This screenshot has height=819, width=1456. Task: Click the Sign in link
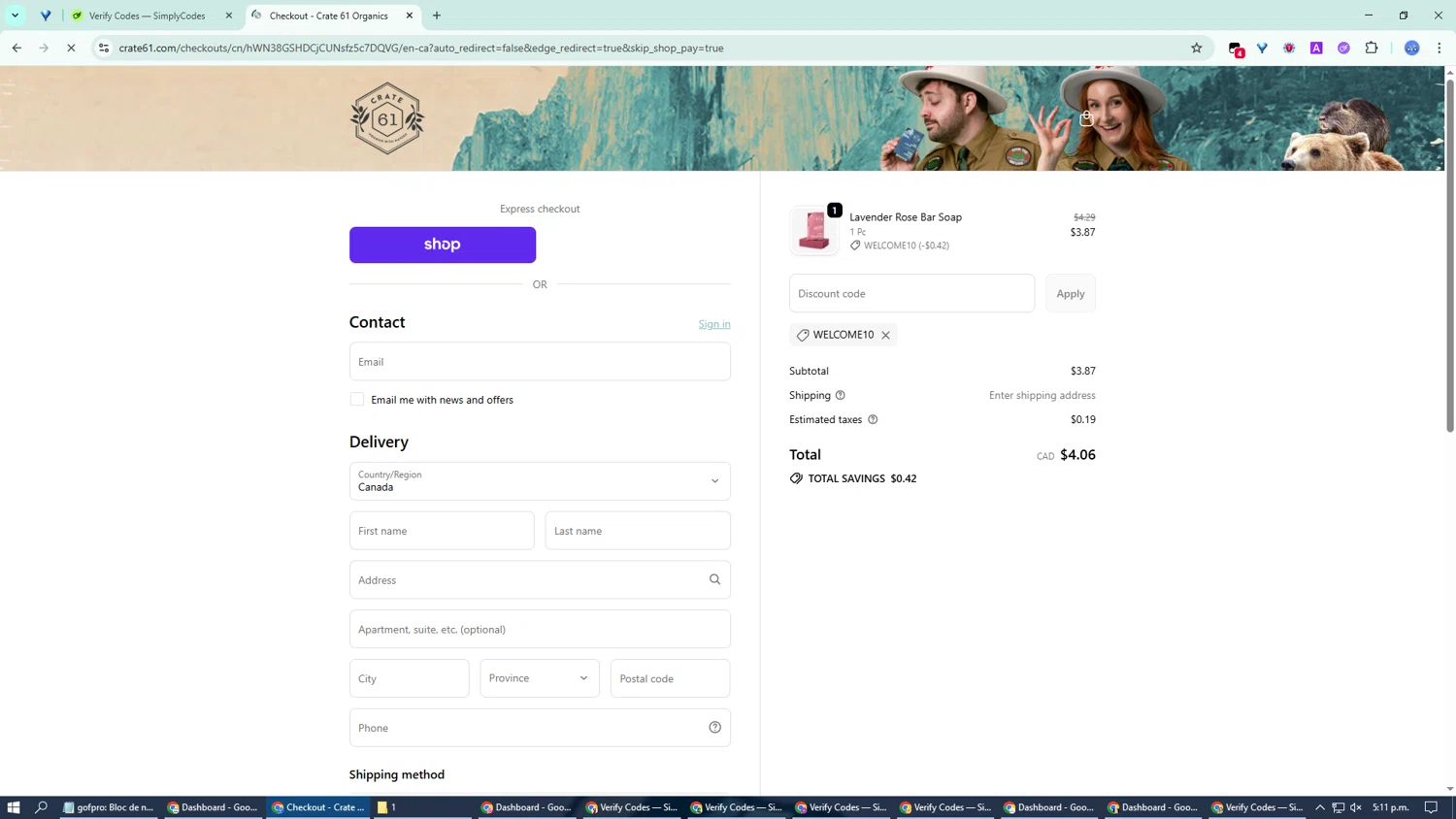pos(714,324)
